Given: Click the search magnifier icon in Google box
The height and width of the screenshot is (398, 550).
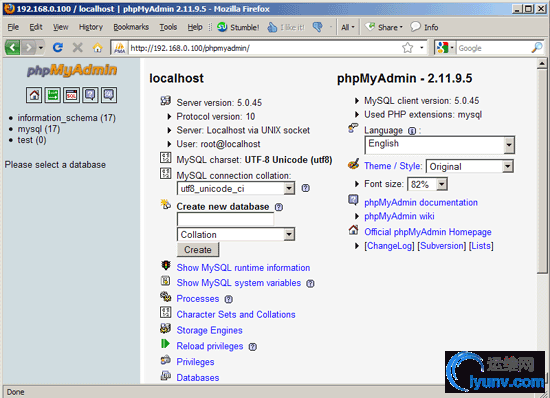Looking at the screenshot, I should [537, 47].
